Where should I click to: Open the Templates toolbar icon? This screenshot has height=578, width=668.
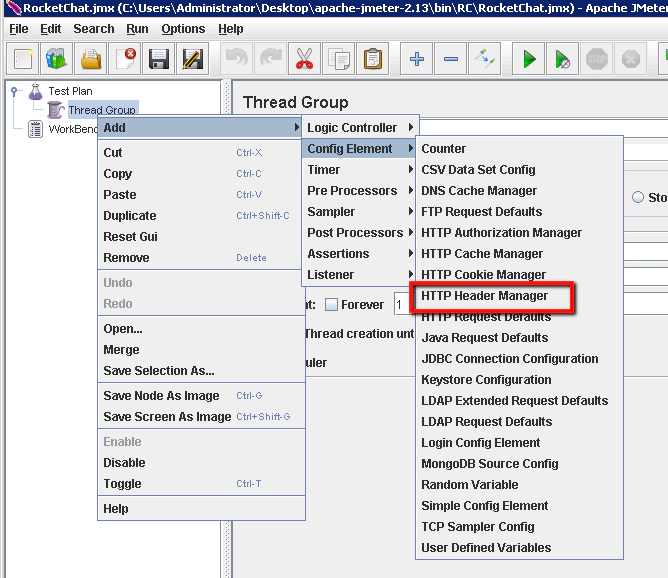(57, 60)
